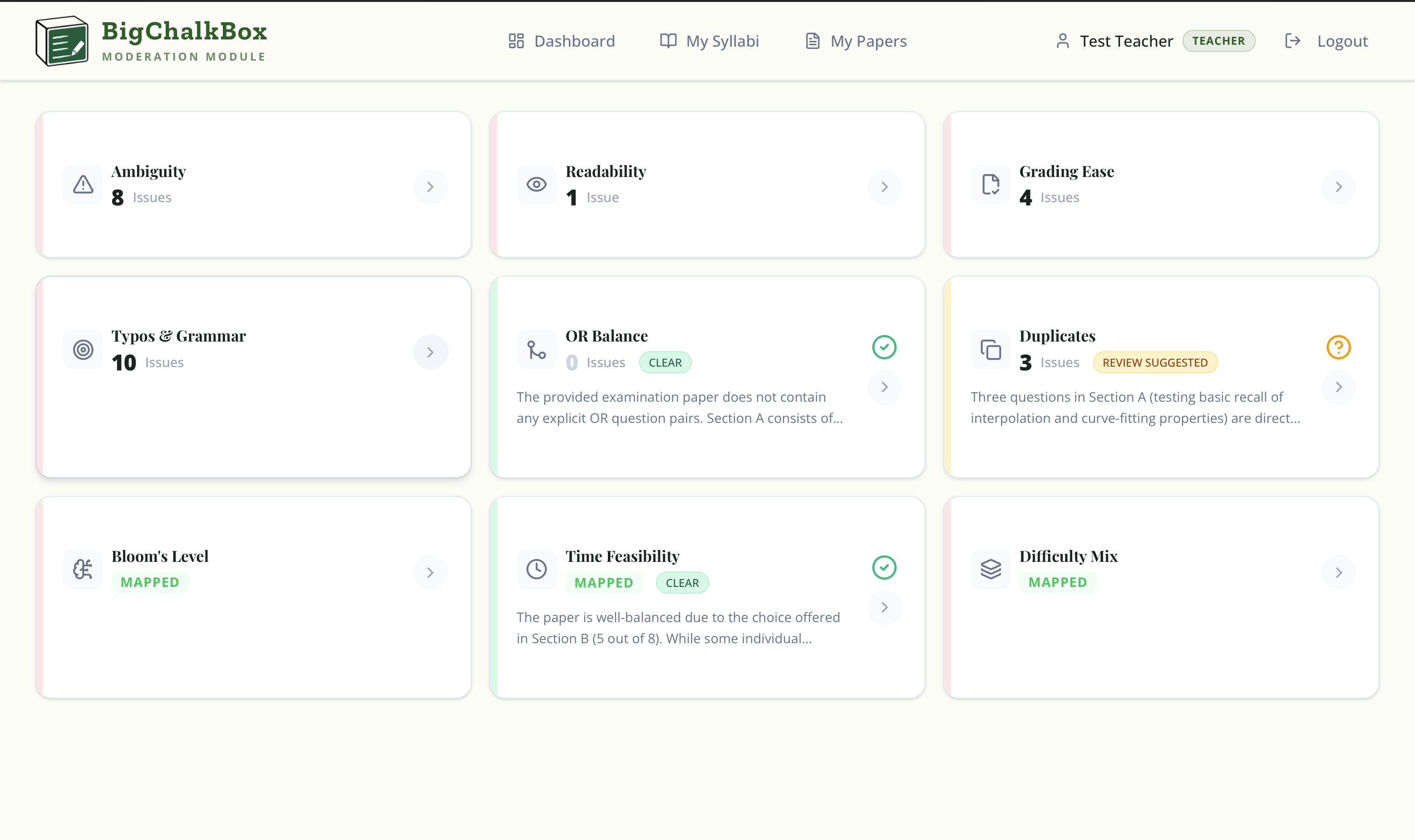1415x840 pixels.
Task: Click the Duplicates copy icon
Action: pyautogui.click(x=990, y=349)
